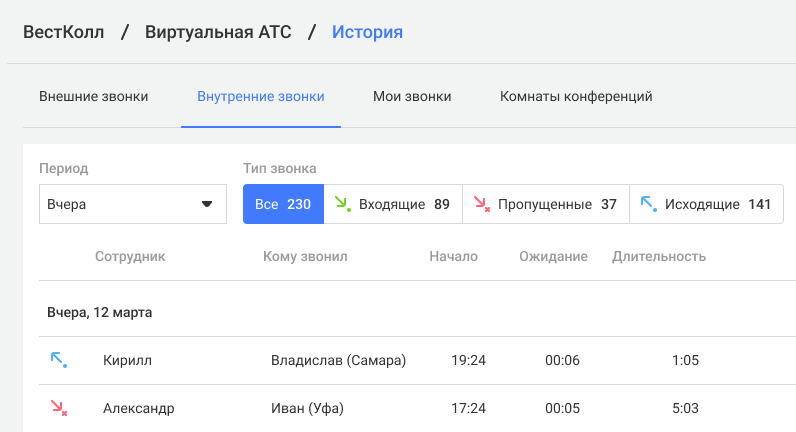This screenshot has width=796, height=432.
Task: Expand the Вчера period combo box
Action: (x=133, y=204)
